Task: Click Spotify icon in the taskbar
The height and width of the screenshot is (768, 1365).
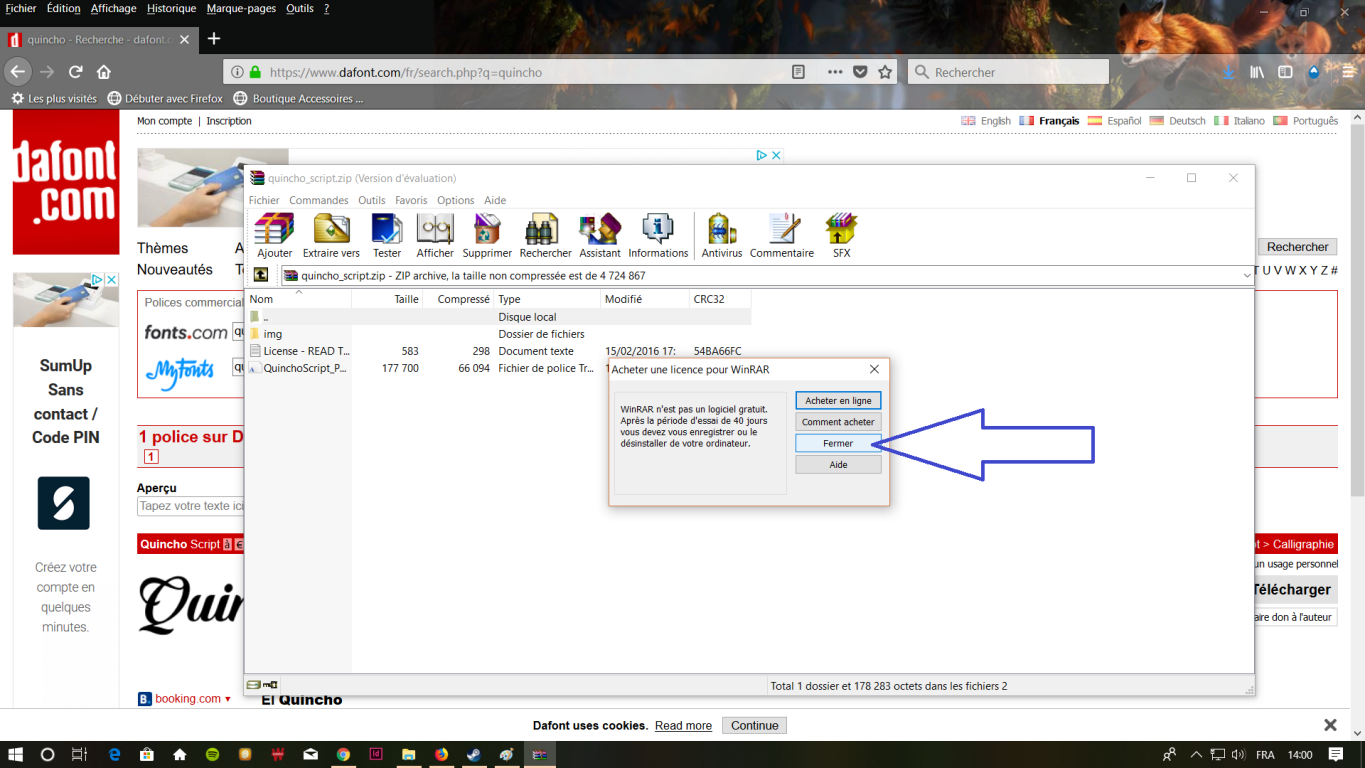Action: (x=212, y=754)
